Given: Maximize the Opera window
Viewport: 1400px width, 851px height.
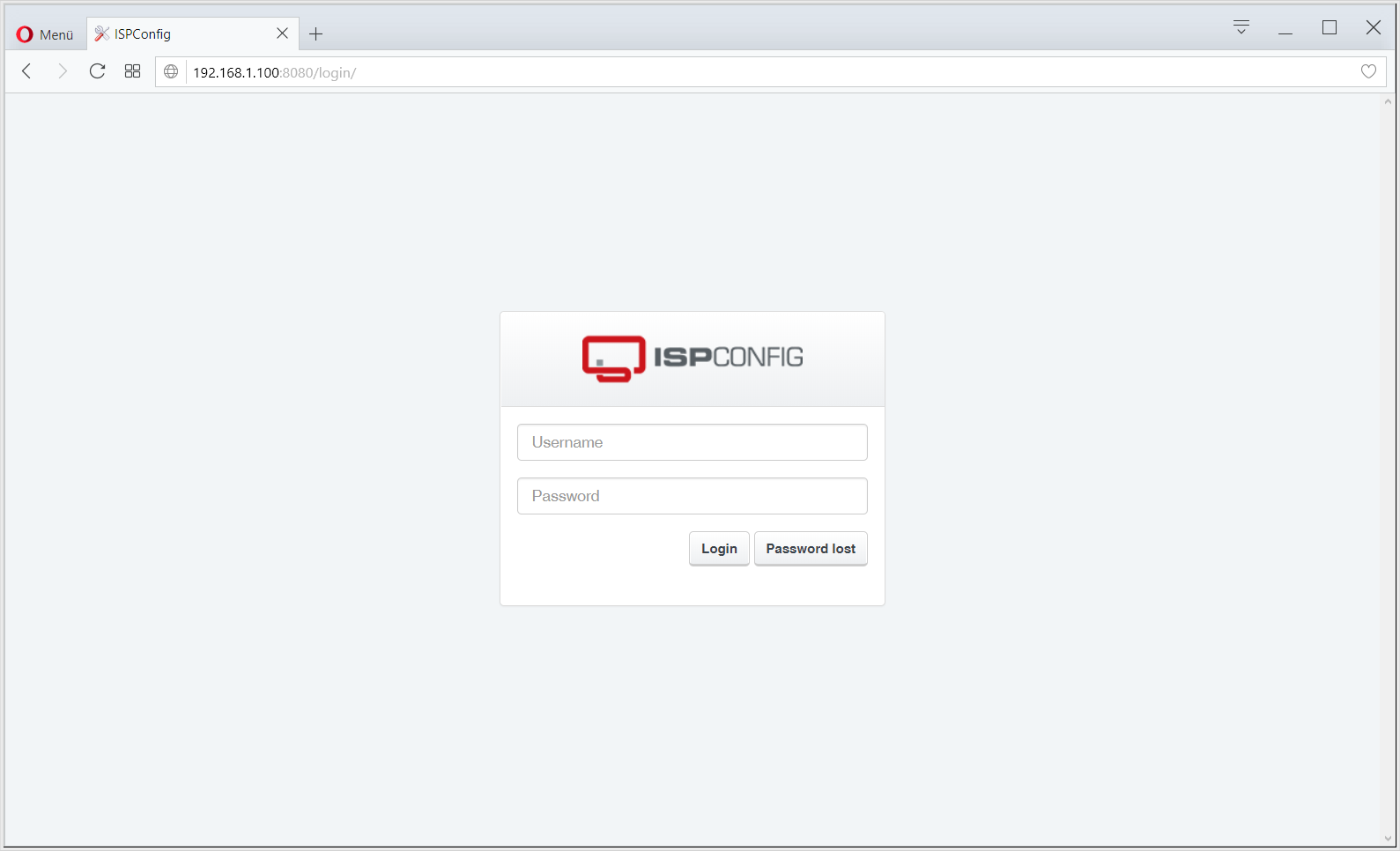Looking at the screenshot, I should pyautogui.click(x=1330, y=28).
